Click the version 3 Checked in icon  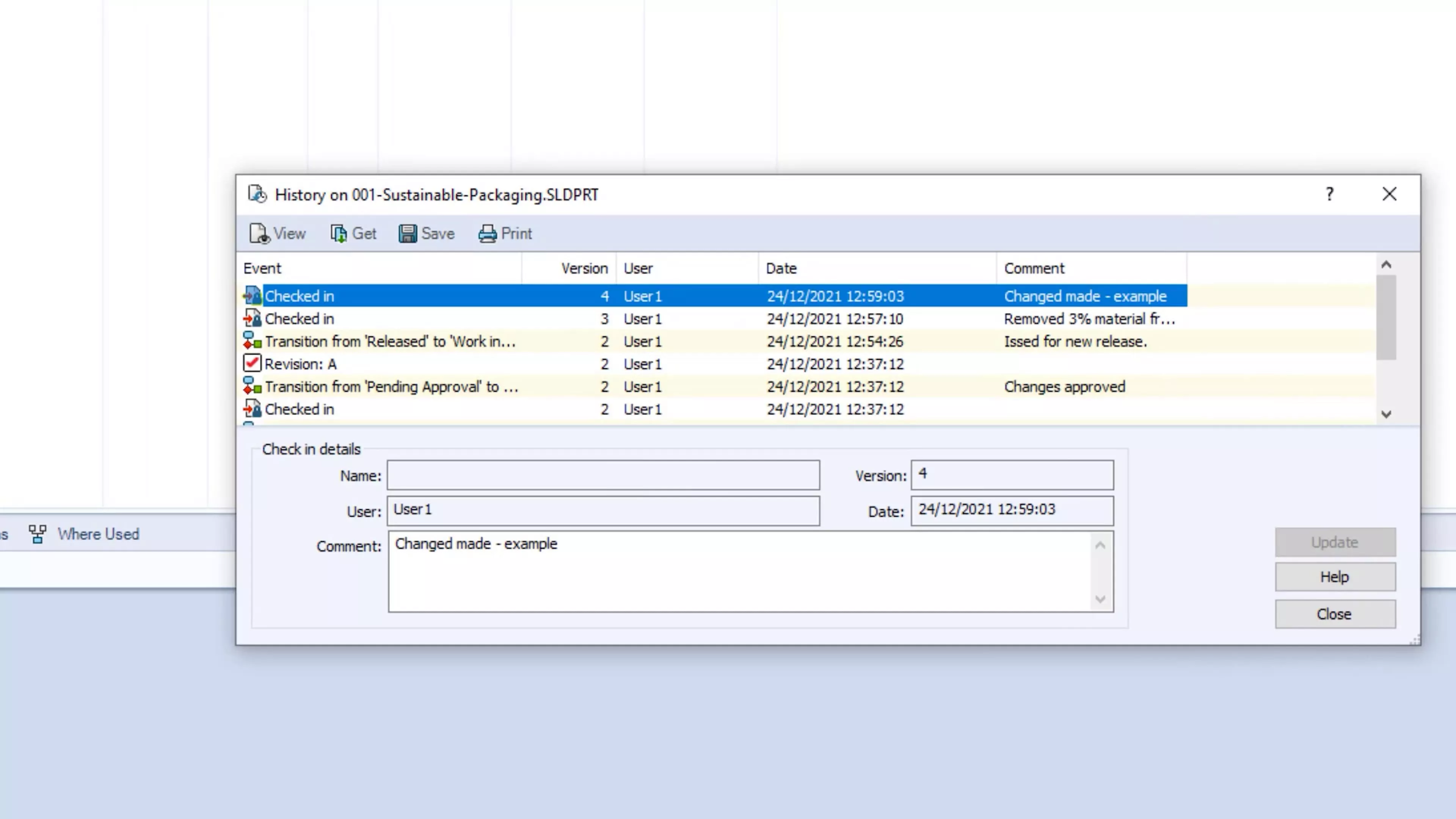coord(252,319)
